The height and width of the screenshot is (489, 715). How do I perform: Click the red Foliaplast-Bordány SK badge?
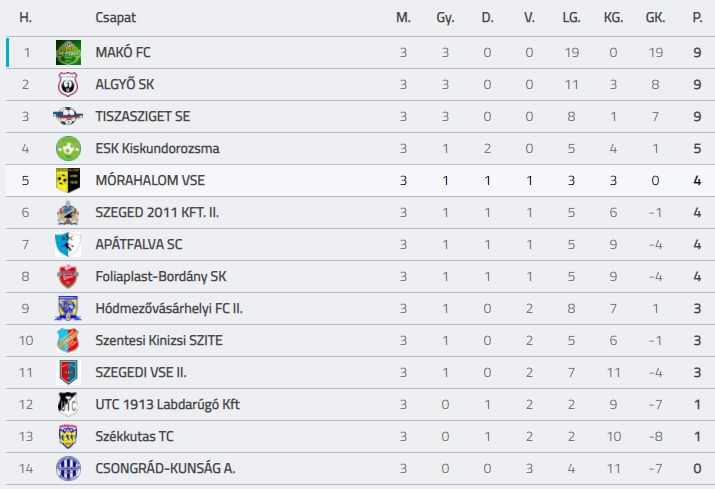pyautogui.click(x=68, y=276)
